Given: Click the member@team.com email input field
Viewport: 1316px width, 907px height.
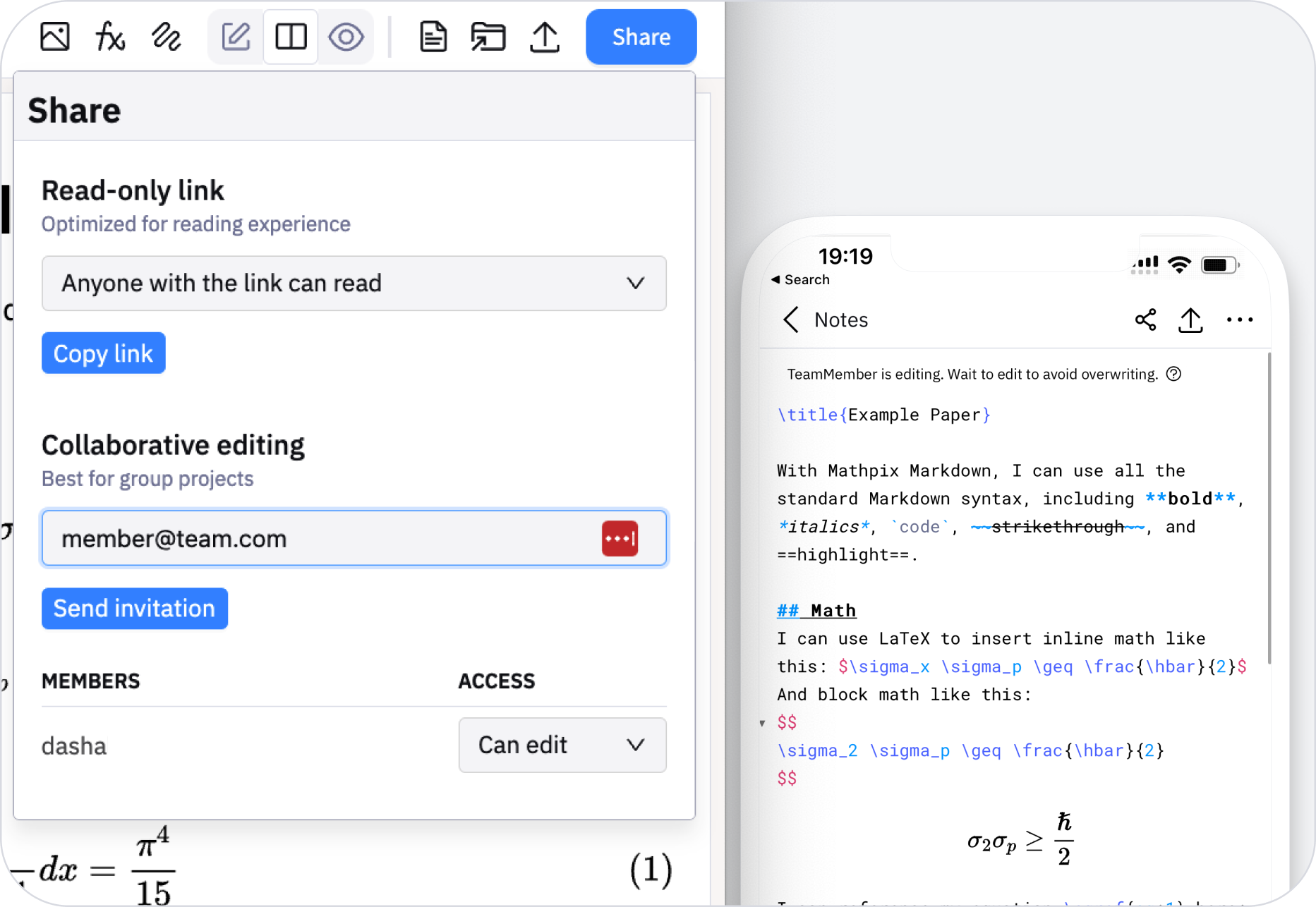Looking at the screenshot, I should tap(318, 538).
